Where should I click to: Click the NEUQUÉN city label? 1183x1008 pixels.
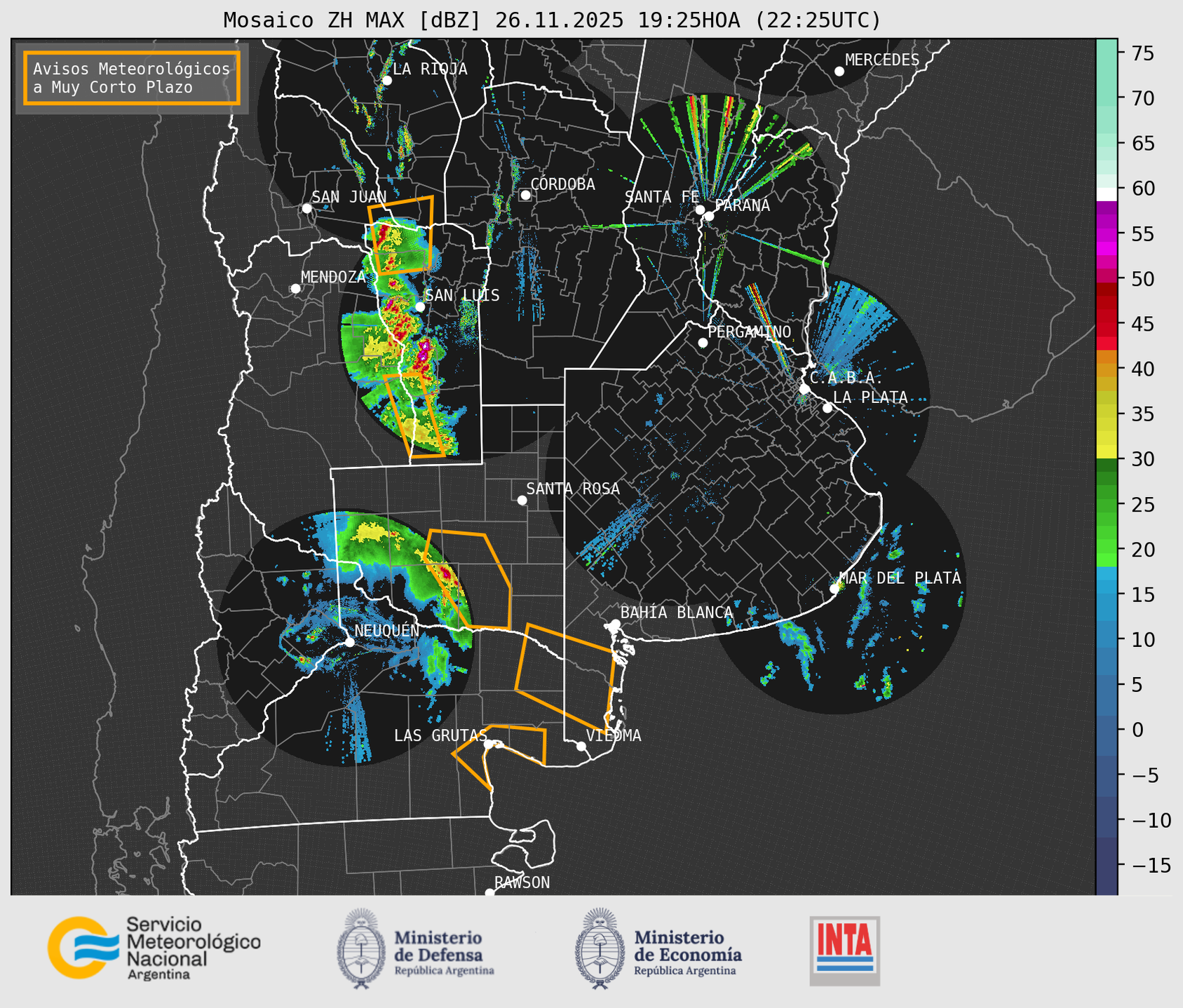[387, 630]
